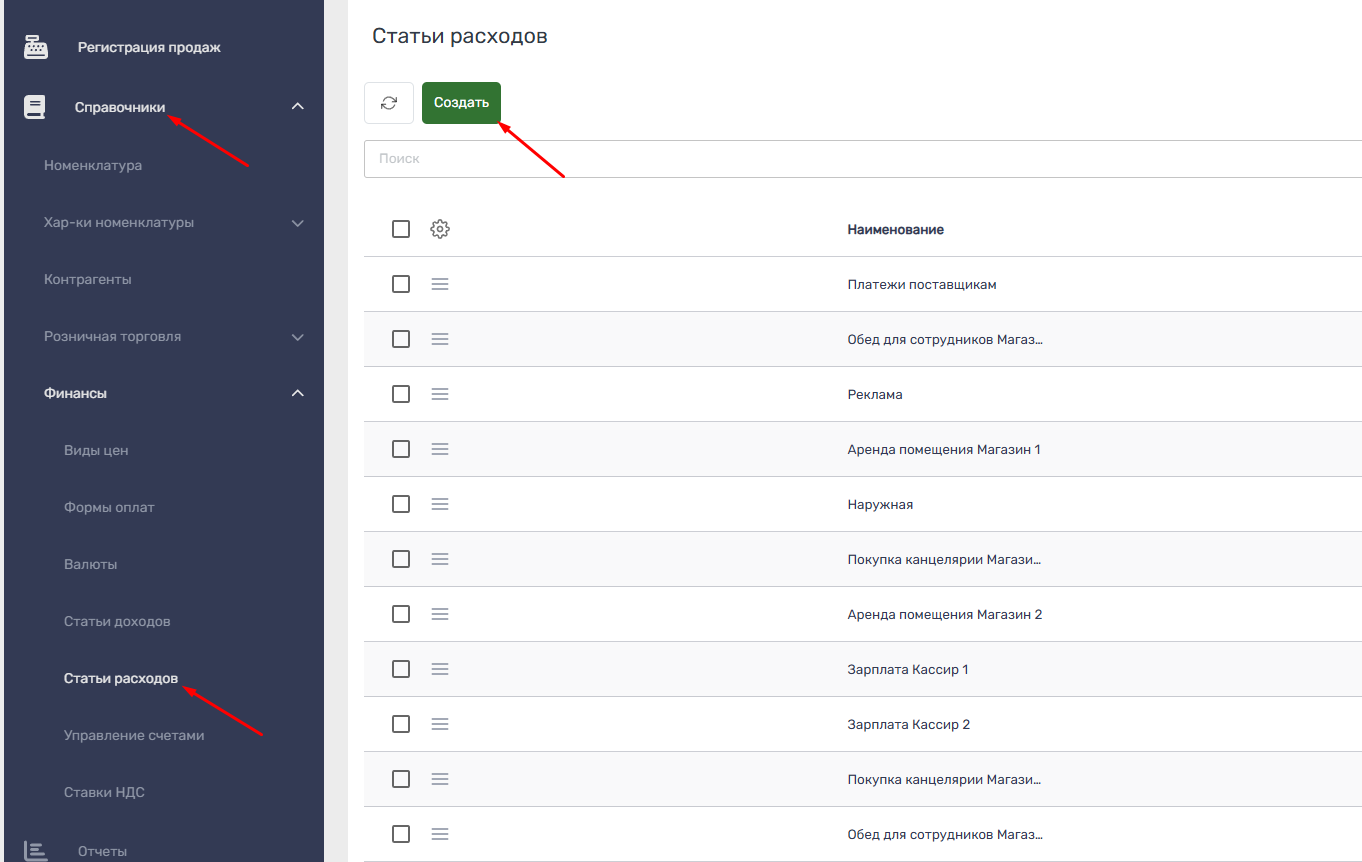Expand the Розничная торговля submenu
This screenshot has height=862, width=1362.
(297, 337)
